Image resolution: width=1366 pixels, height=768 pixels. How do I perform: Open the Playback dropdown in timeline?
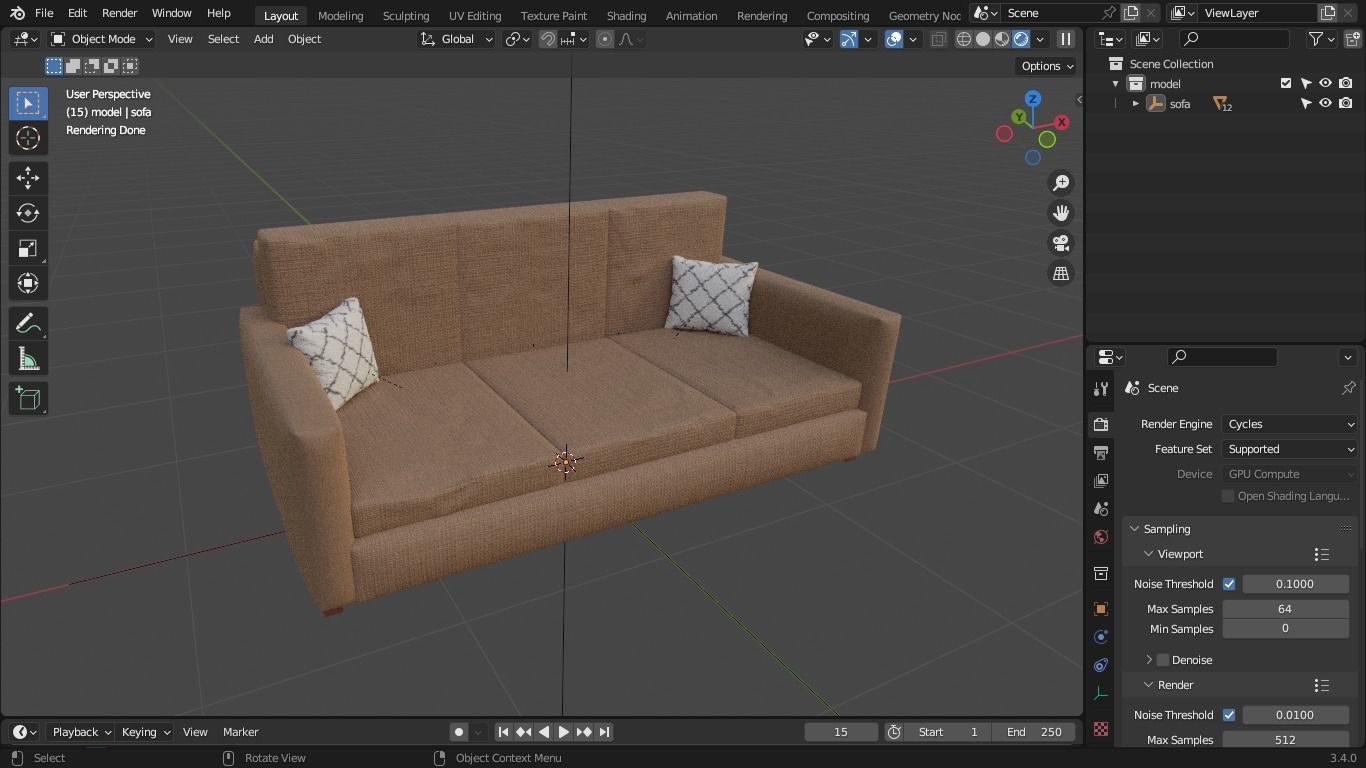81,732
